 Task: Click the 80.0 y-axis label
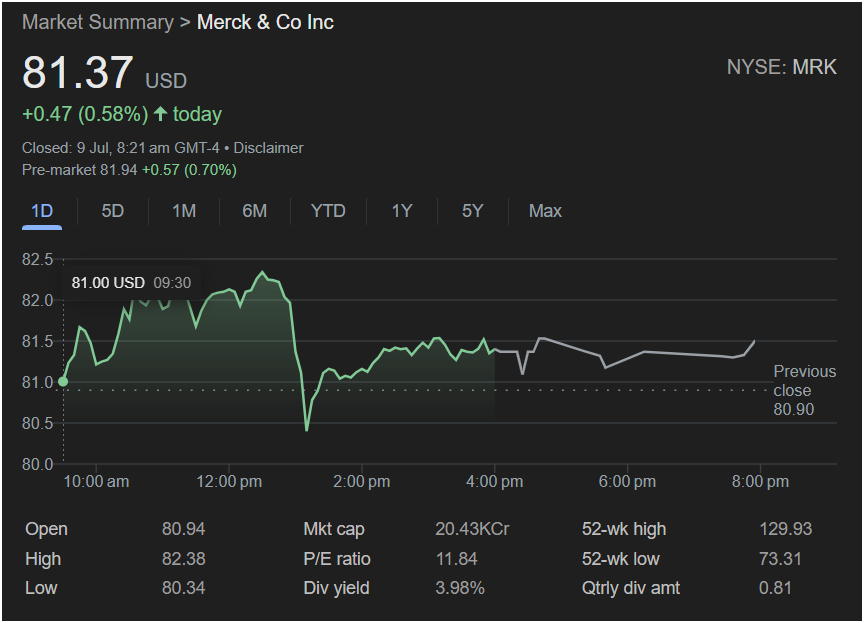[37, 464]
